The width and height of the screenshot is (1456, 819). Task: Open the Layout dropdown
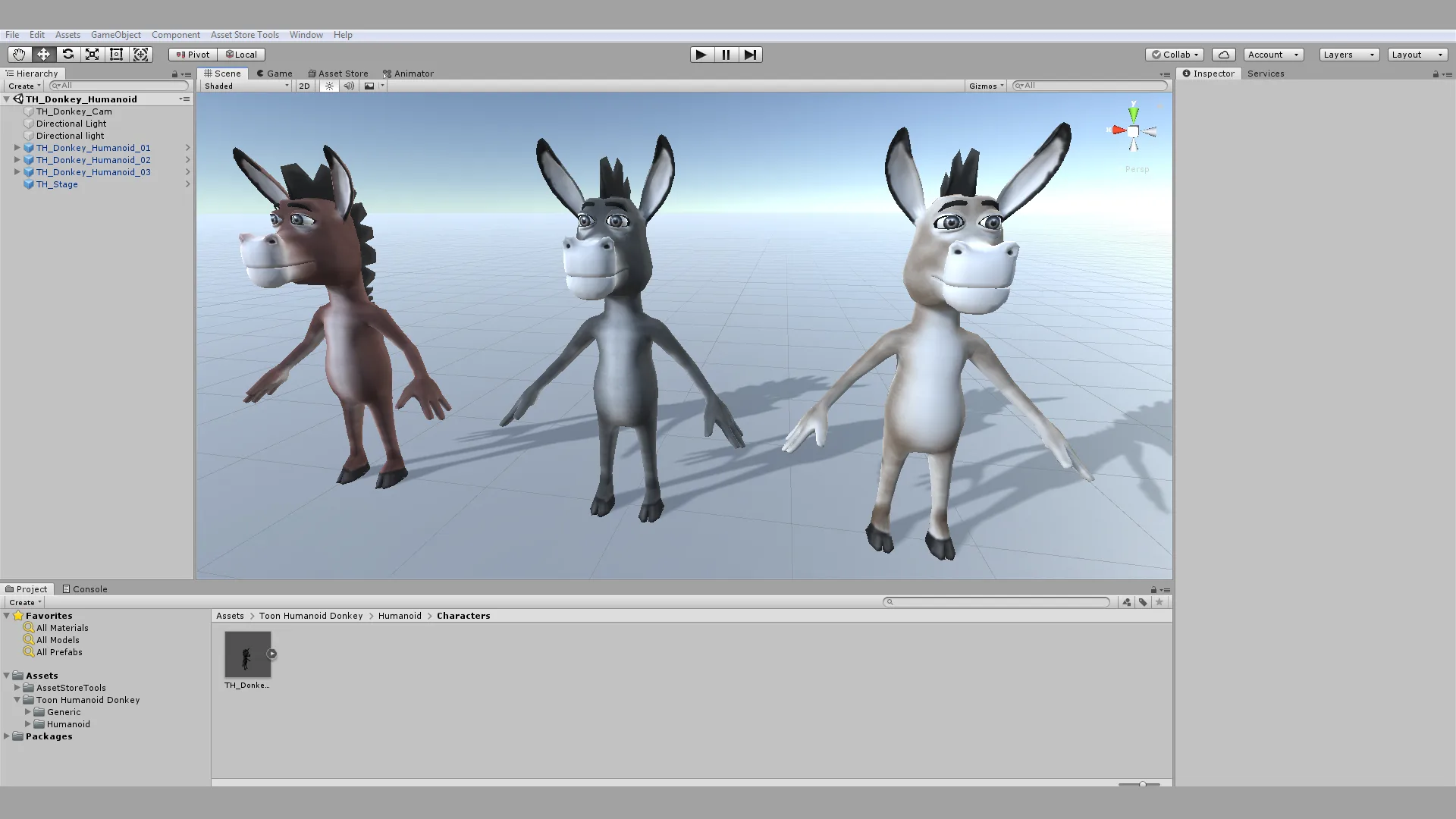pyautogui.click(x=1417, y=55)
